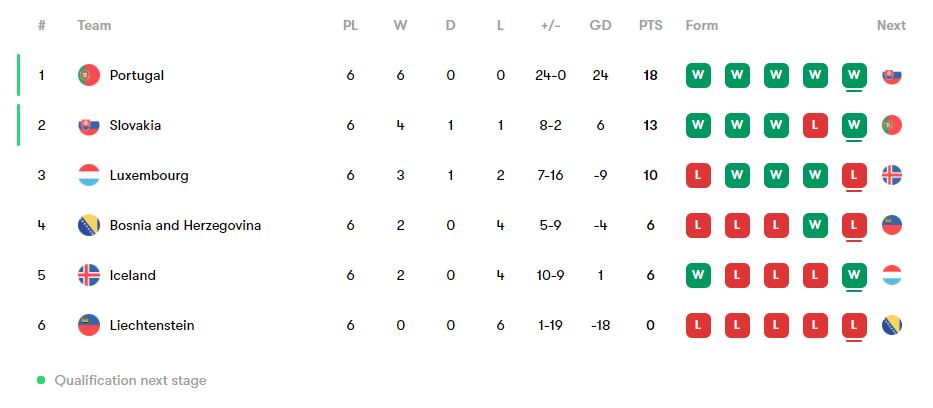933x408 pixels.
Task: Select Slovakia's red L form badge
Action: (x=815, y=125)
